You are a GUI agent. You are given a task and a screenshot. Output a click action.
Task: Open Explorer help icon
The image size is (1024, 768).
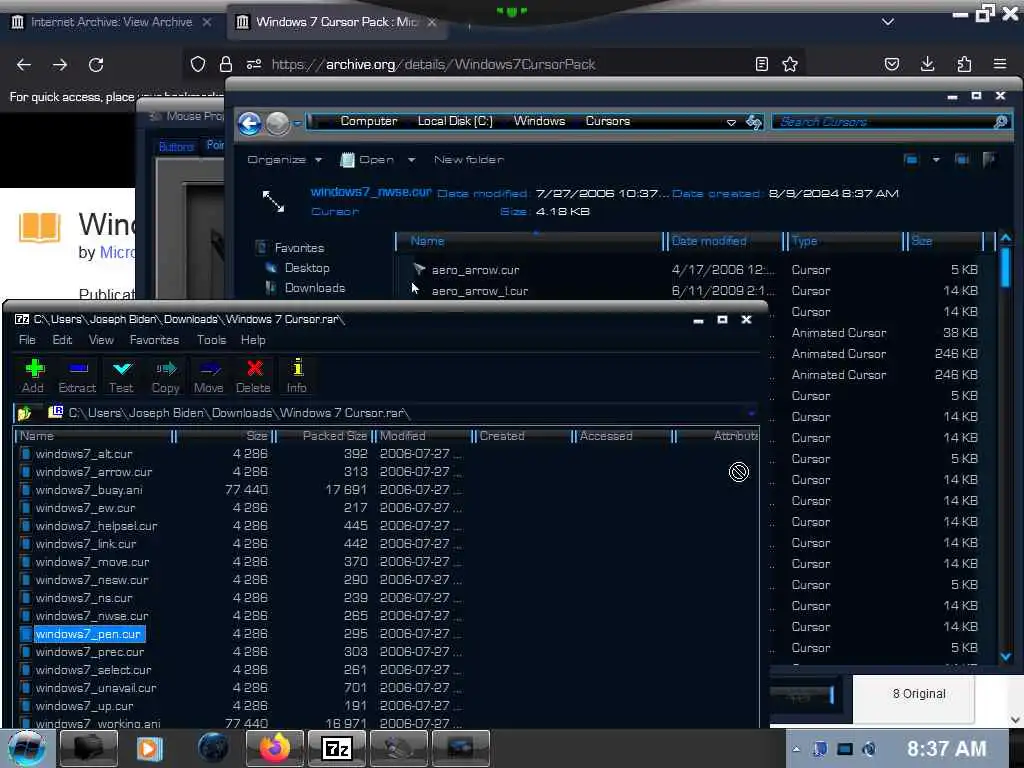pyautogui.click(x=989, y=159)
